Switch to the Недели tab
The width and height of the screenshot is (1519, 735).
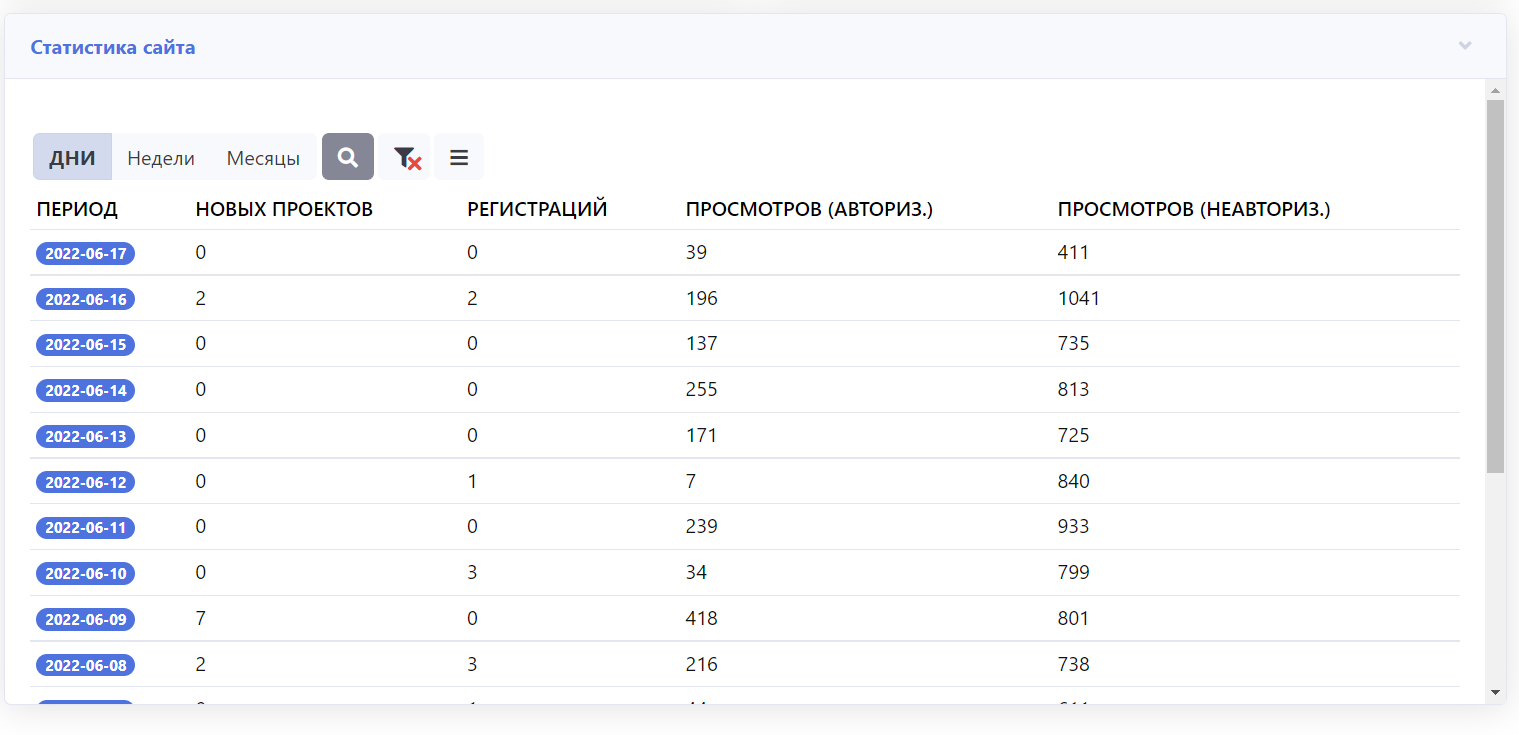[x=161, y=158]
